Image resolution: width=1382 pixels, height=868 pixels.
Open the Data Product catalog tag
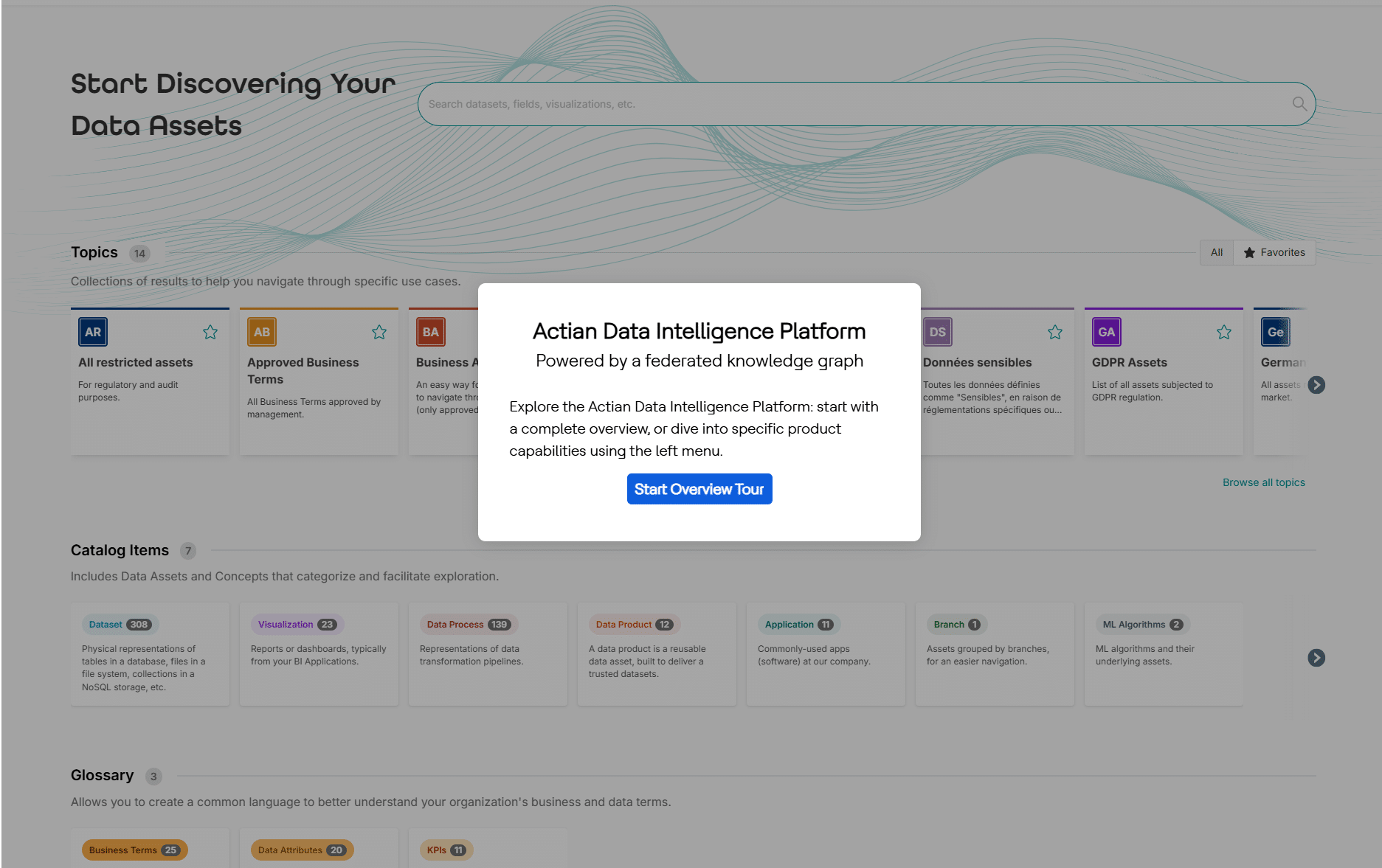(x=634, y=625)
